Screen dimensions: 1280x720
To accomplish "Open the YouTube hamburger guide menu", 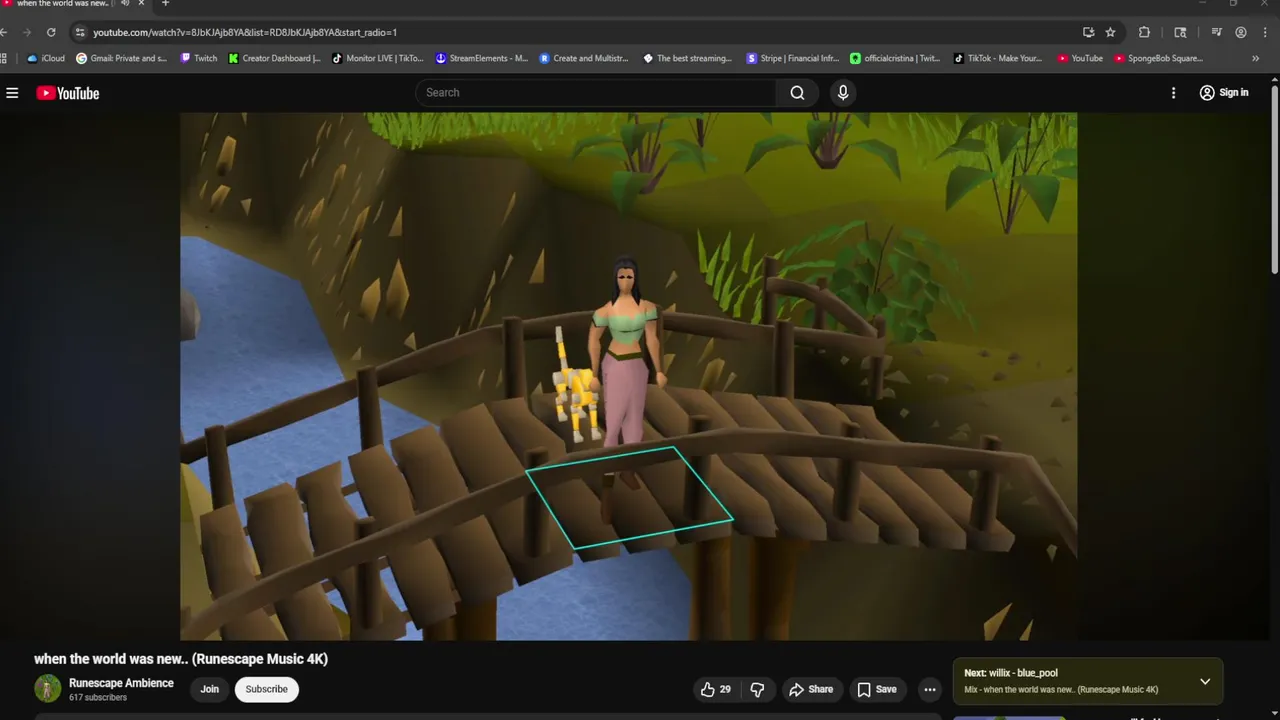I will pos(12,93).
